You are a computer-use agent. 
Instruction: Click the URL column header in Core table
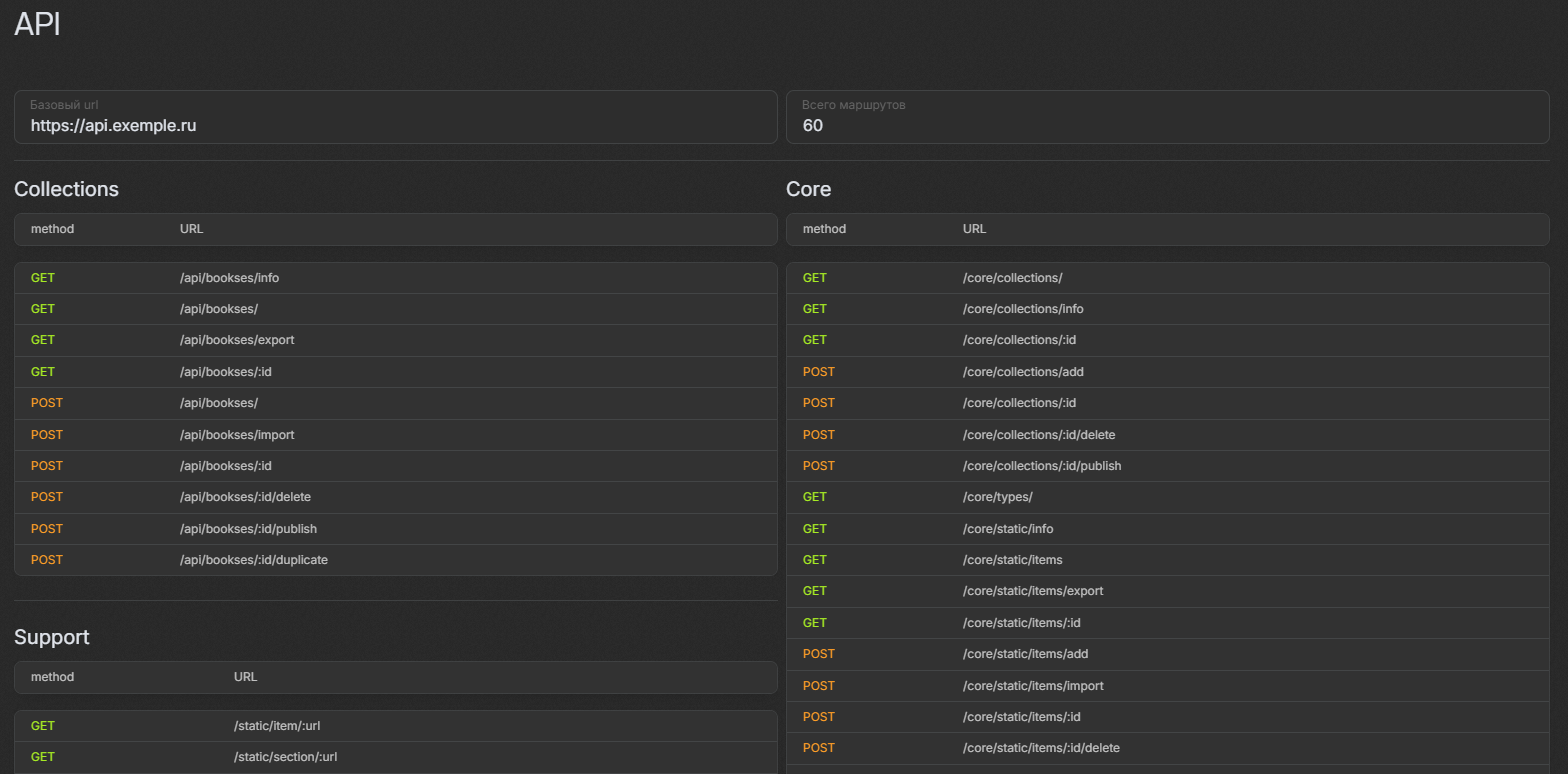(974, 229)
